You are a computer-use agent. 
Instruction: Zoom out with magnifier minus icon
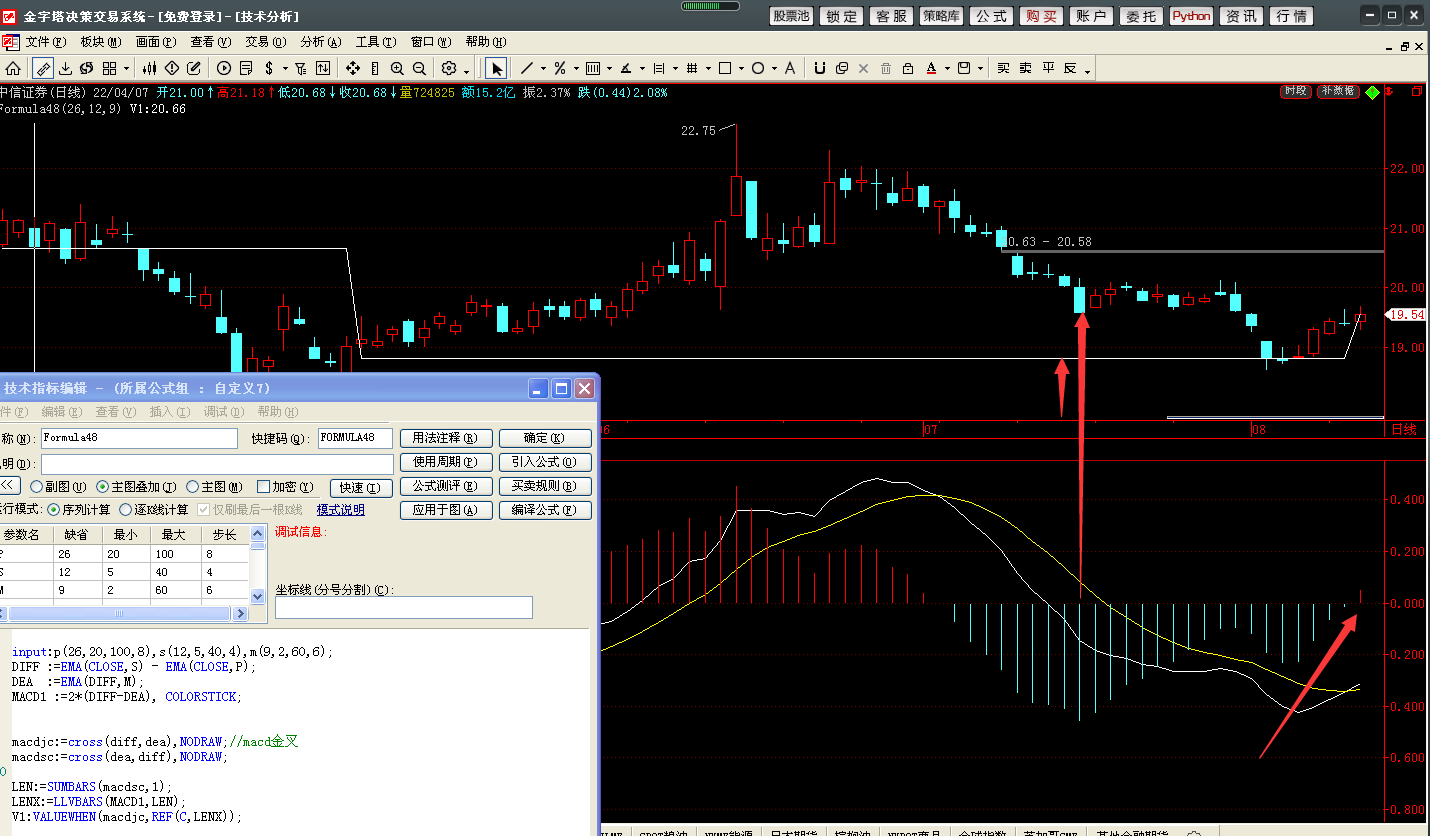tap(419, 68)
